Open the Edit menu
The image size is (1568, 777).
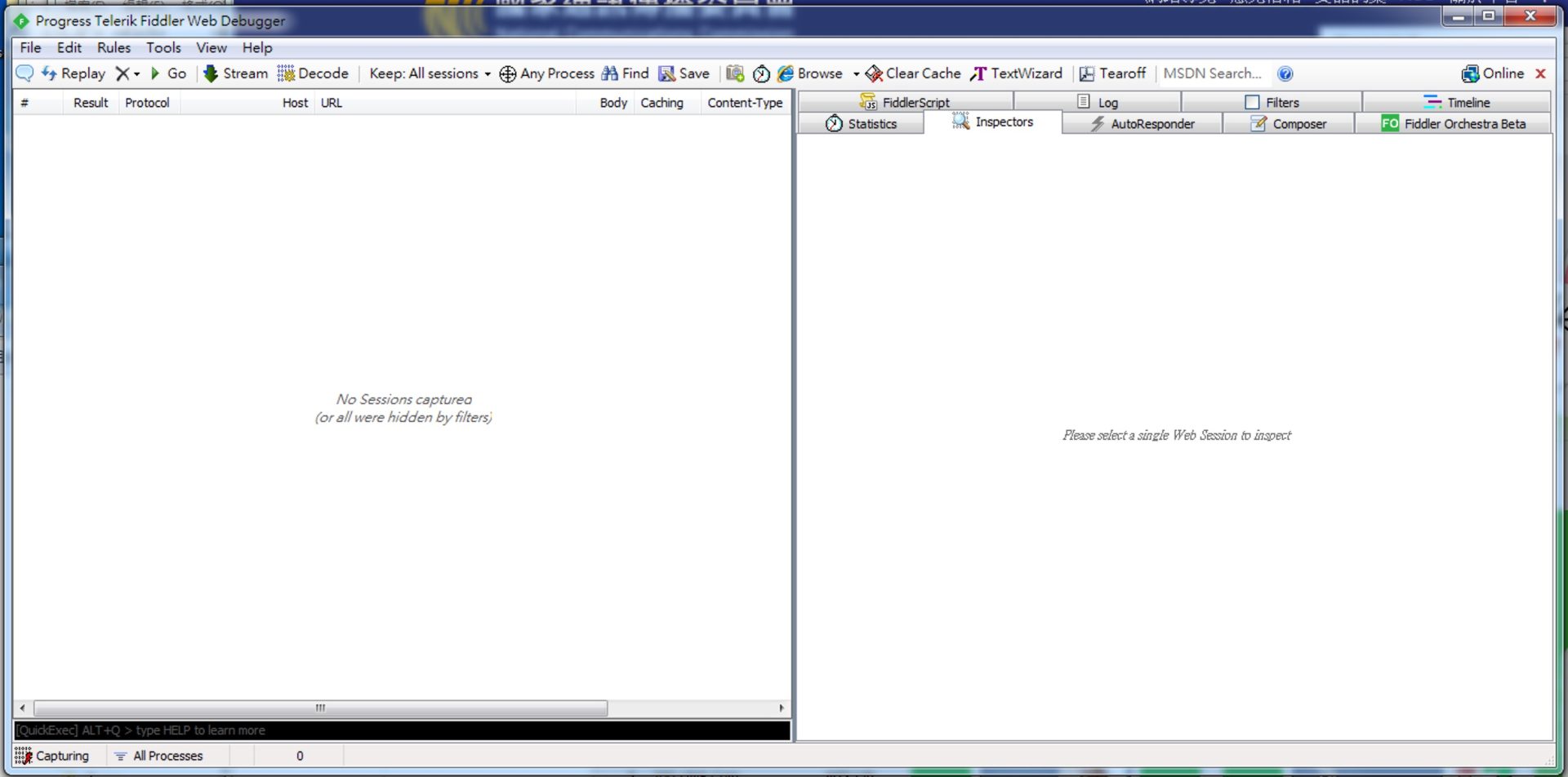[69, 47]
